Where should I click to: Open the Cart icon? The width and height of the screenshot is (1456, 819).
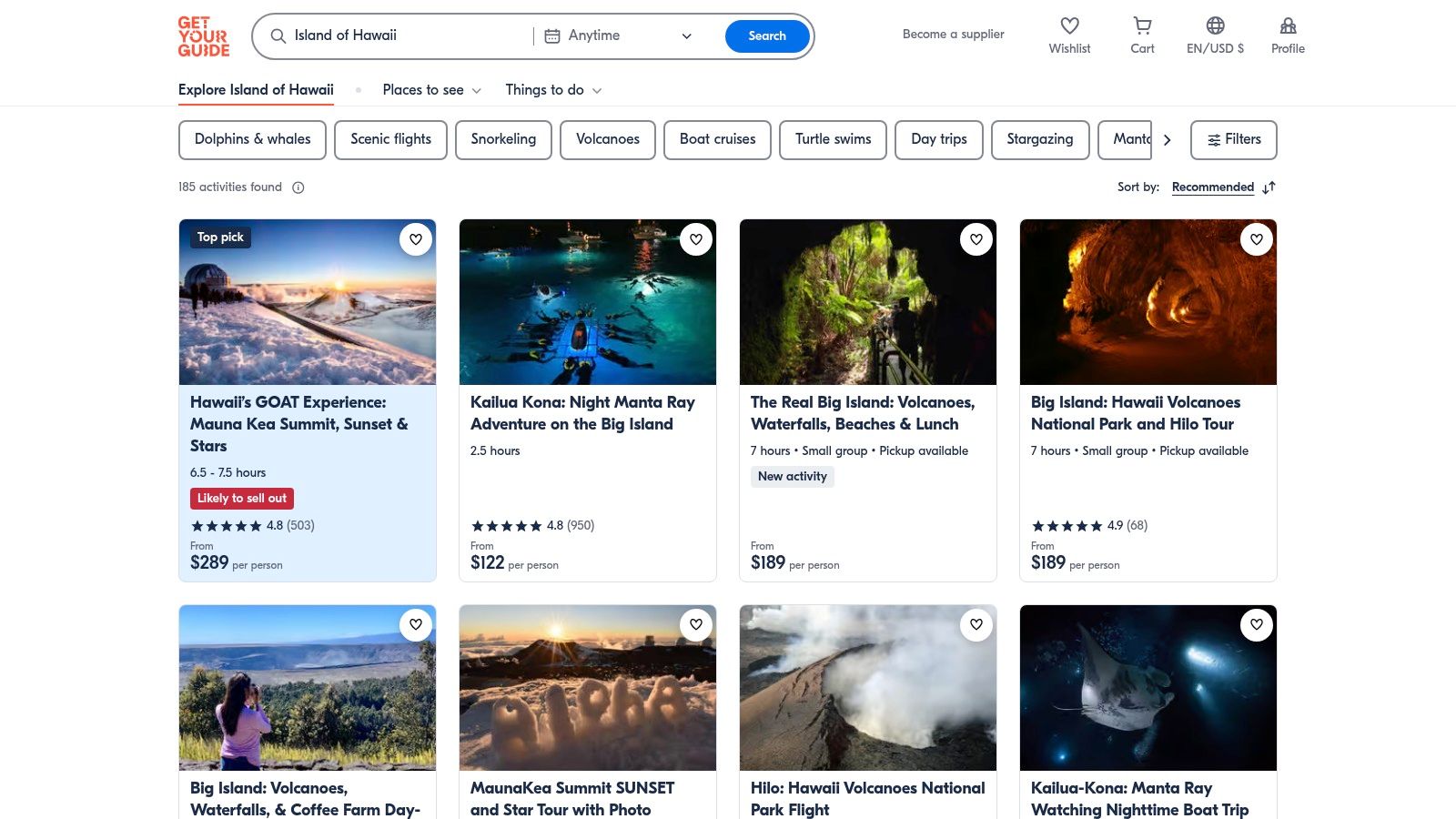tap(1142, 25)
